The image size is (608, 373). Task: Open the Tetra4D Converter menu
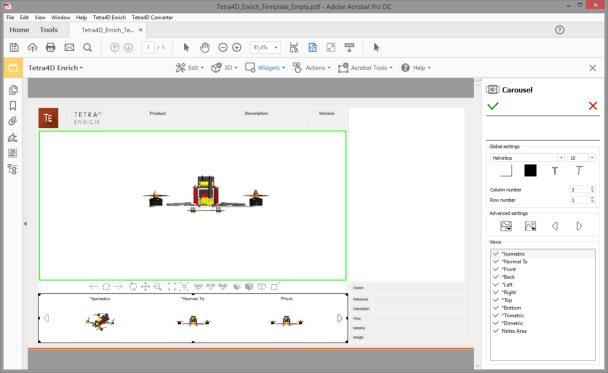coord(152,17)
